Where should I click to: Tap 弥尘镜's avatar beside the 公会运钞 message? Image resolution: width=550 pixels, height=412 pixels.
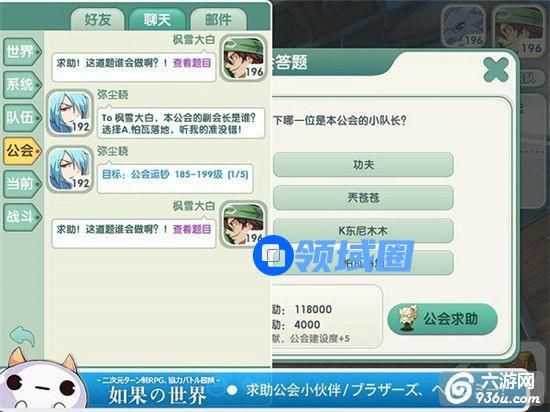pyautogui.click(x=70, y=169)
